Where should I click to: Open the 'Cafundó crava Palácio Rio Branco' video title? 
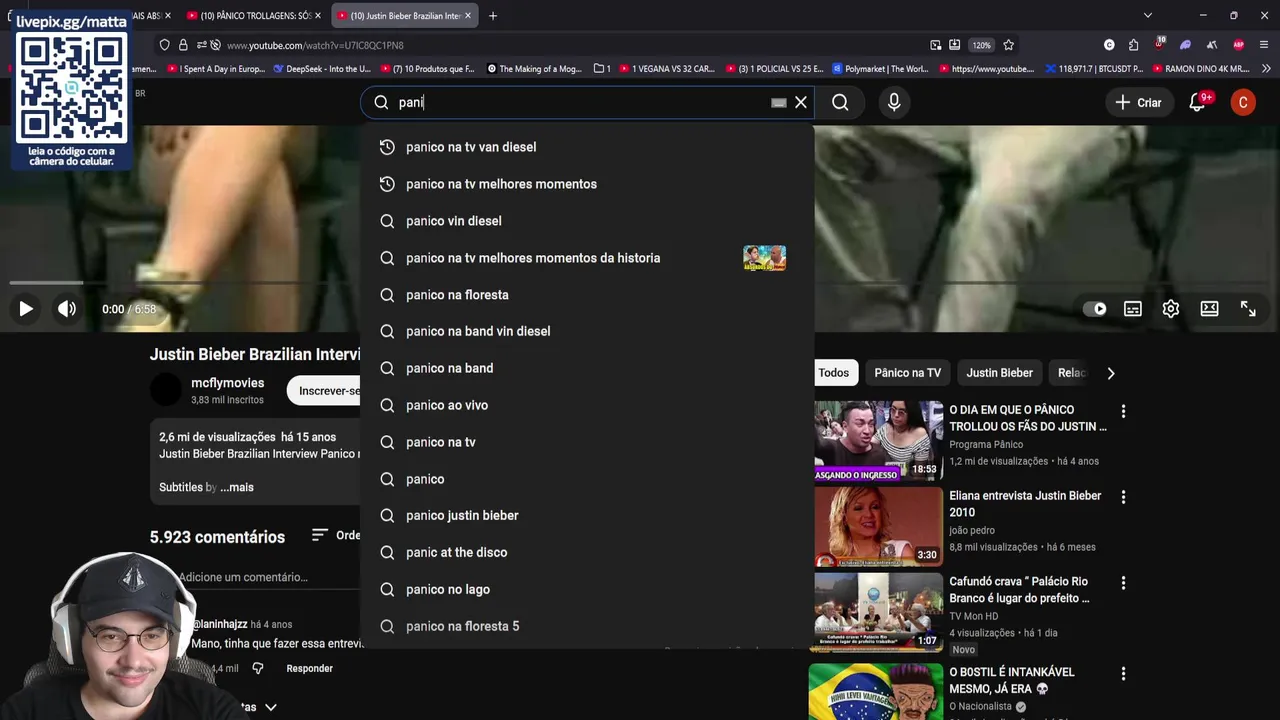pos(1019,590)
